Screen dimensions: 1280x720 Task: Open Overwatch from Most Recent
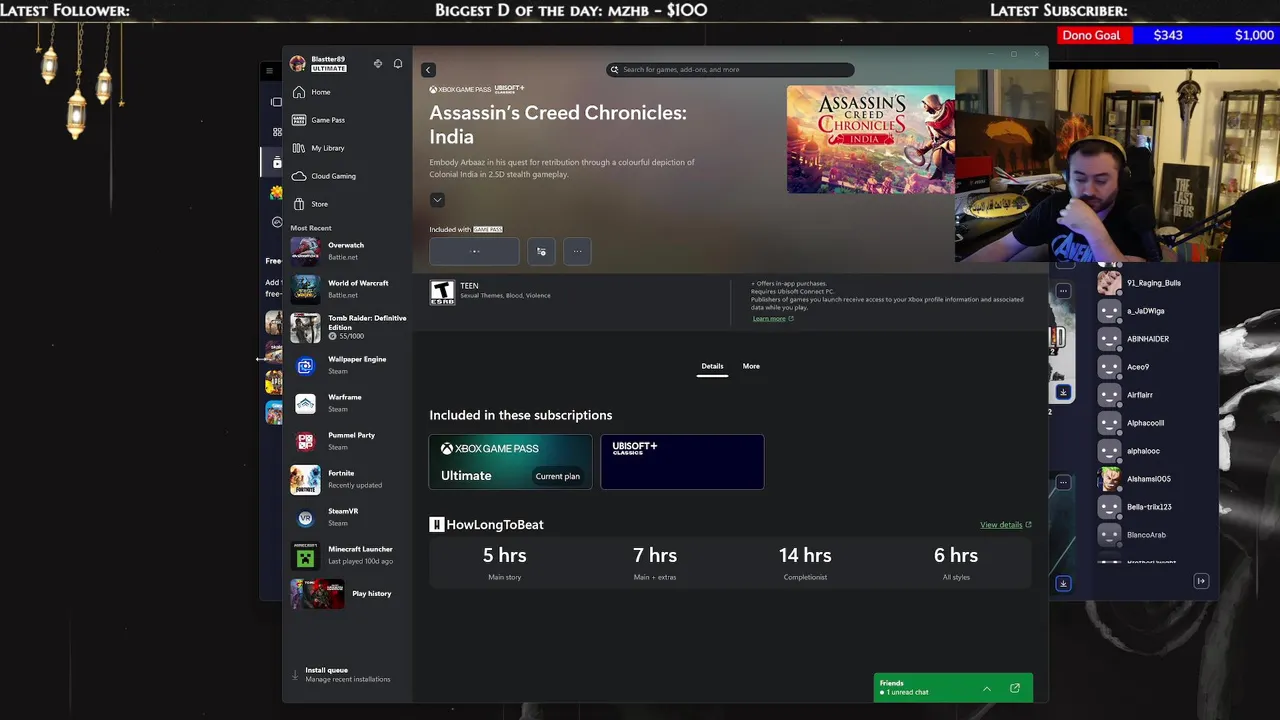tap(348, 251)
